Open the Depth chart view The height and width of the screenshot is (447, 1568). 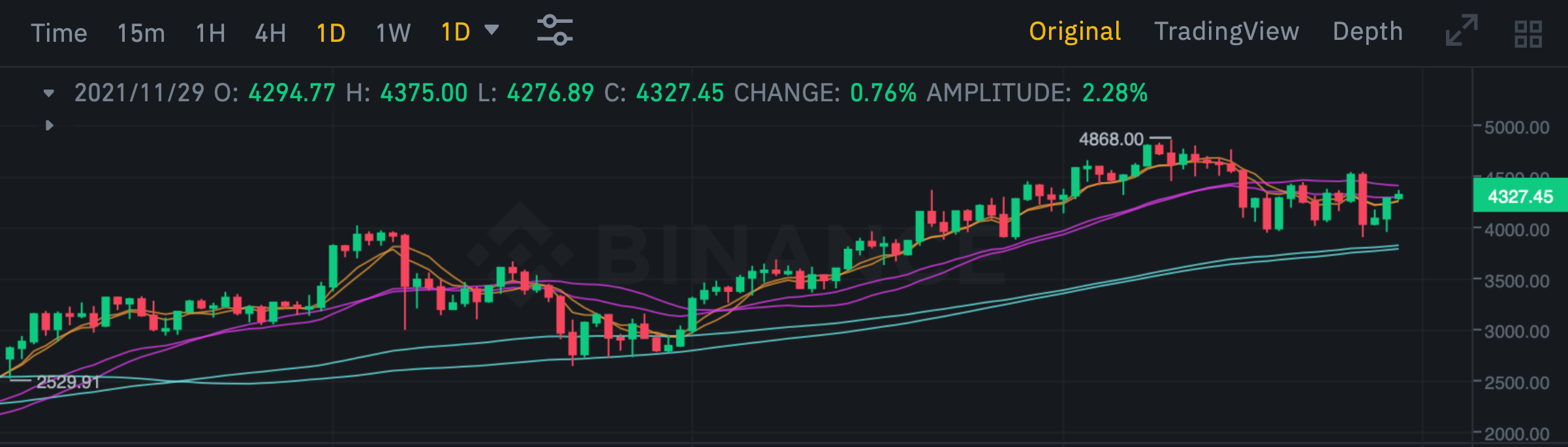pos(1368,31)
